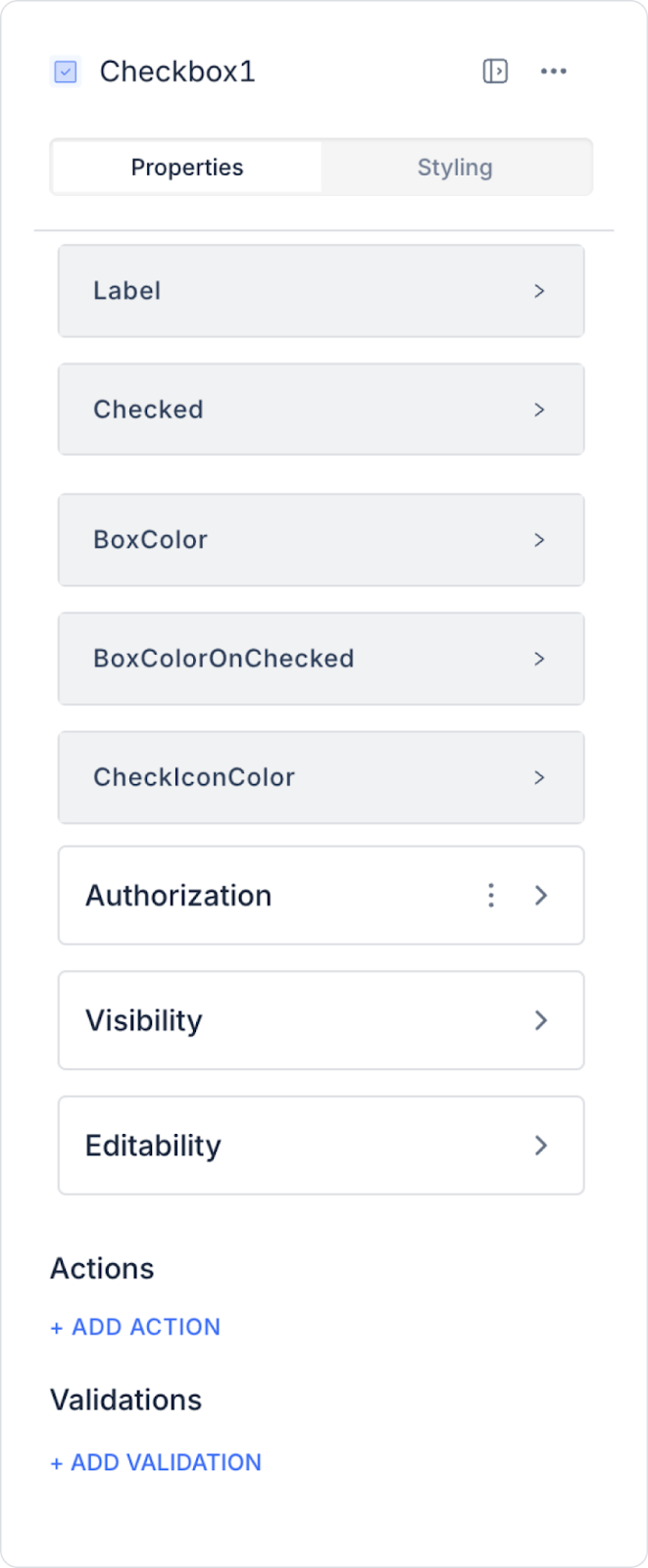Open the three-dot more options menu
The image size is (648, 1568).
point(554,72)
